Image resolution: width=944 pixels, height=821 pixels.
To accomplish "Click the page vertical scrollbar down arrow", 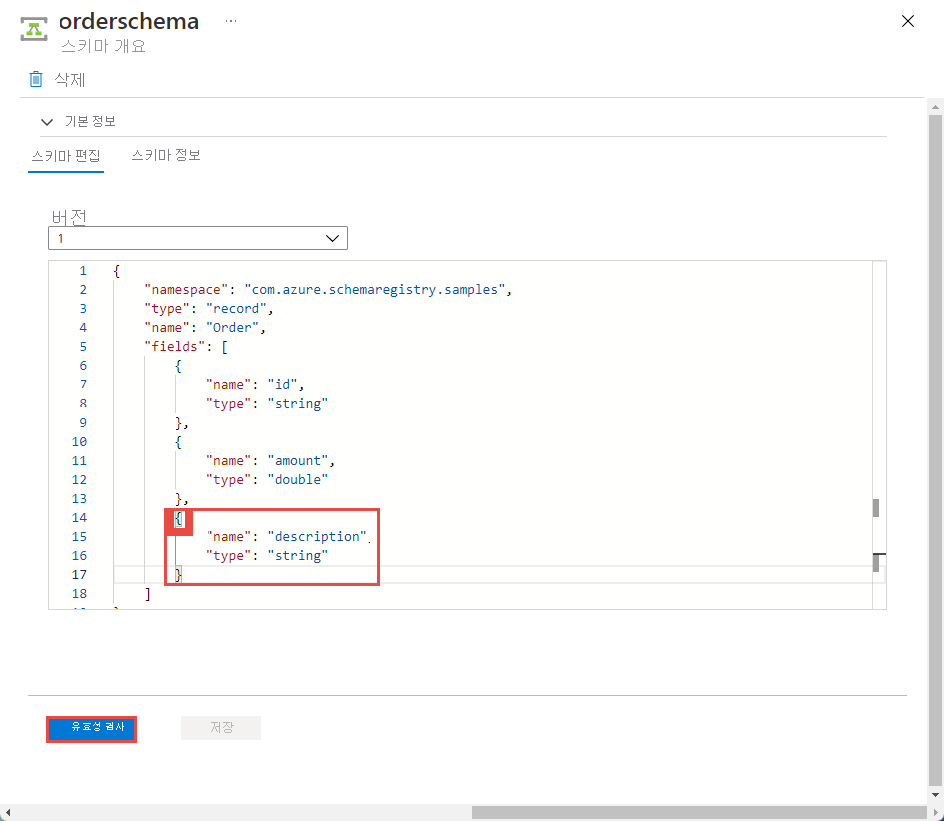I will click(x=935, y=795).
